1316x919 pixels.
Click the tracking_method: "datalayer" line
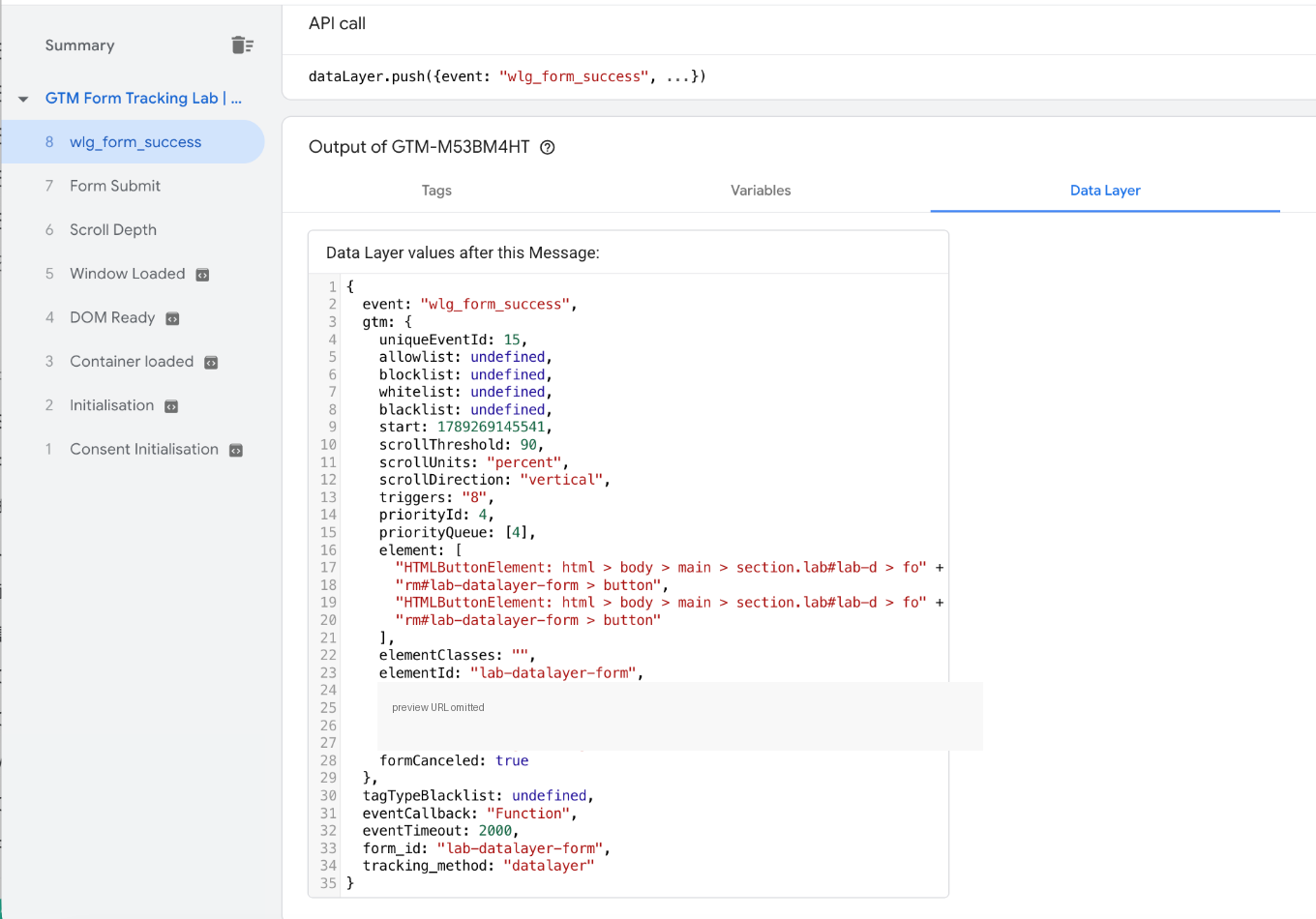(478, 866)
